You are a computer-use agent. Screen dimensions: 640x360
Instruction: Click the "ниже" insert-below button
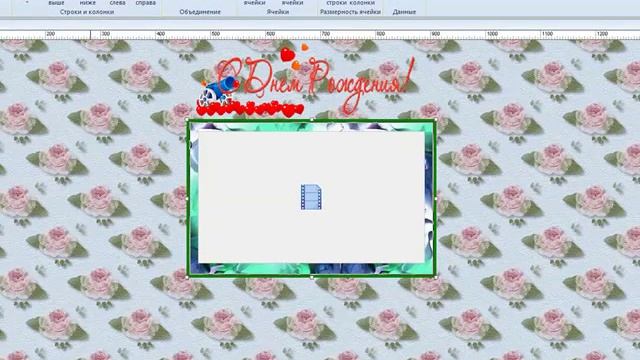pyautogui.click(x=87, y=2)
